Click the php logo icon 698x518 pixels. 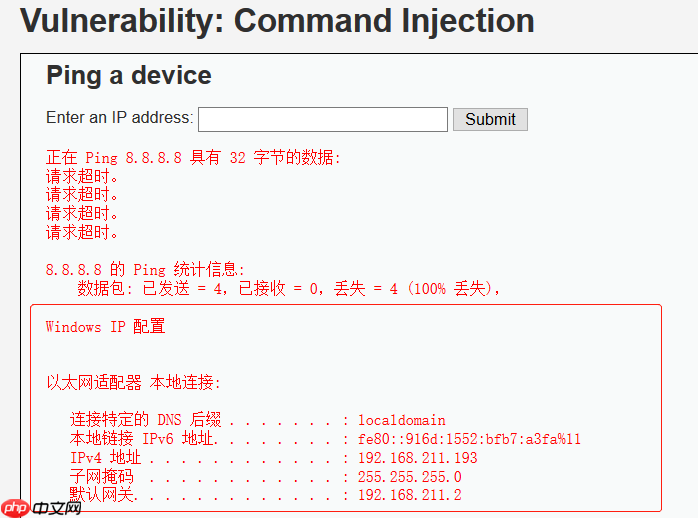coord(15,508)
